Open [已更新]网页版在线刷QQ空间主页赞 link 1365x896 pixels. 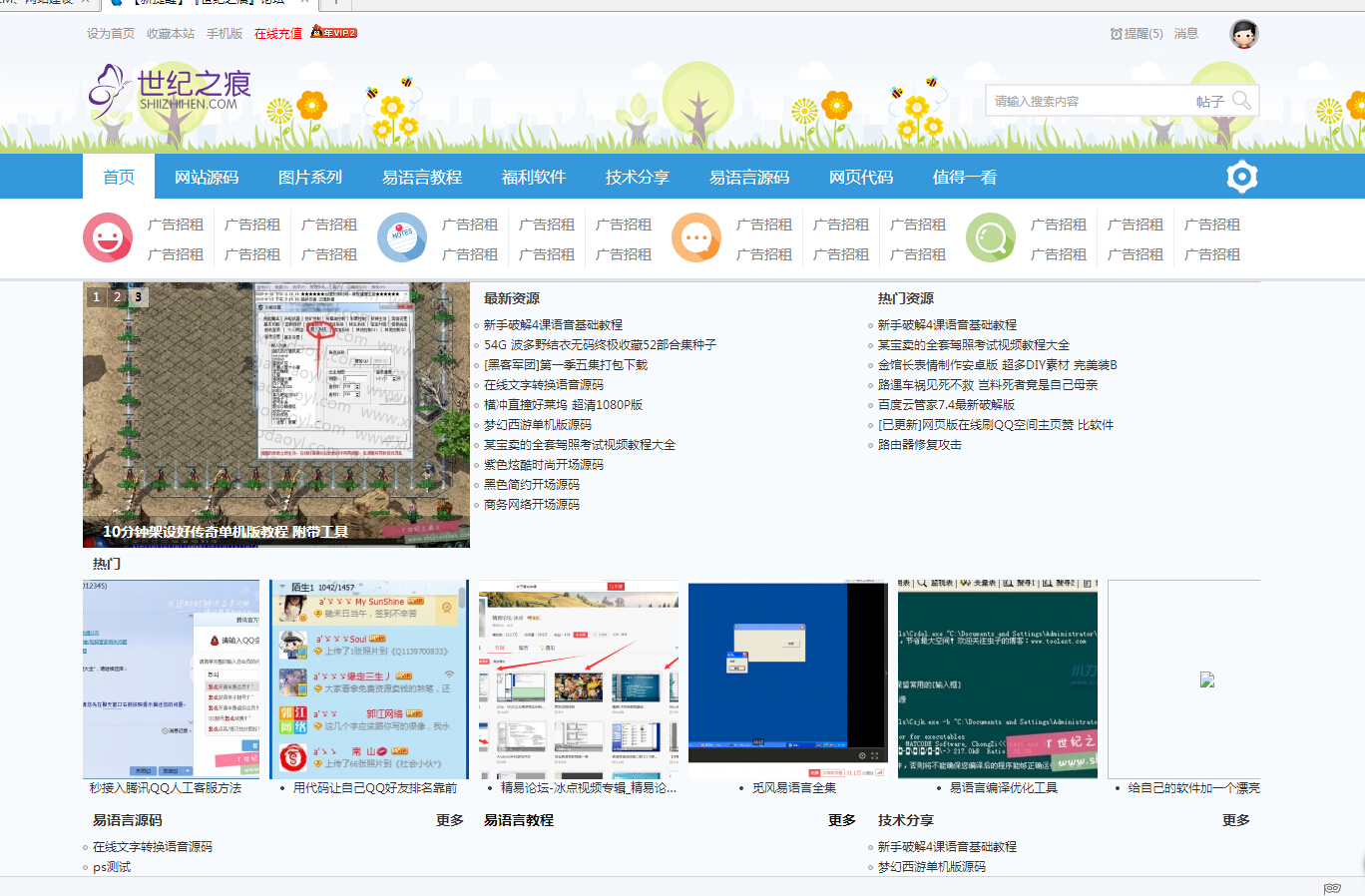(996, 424)
